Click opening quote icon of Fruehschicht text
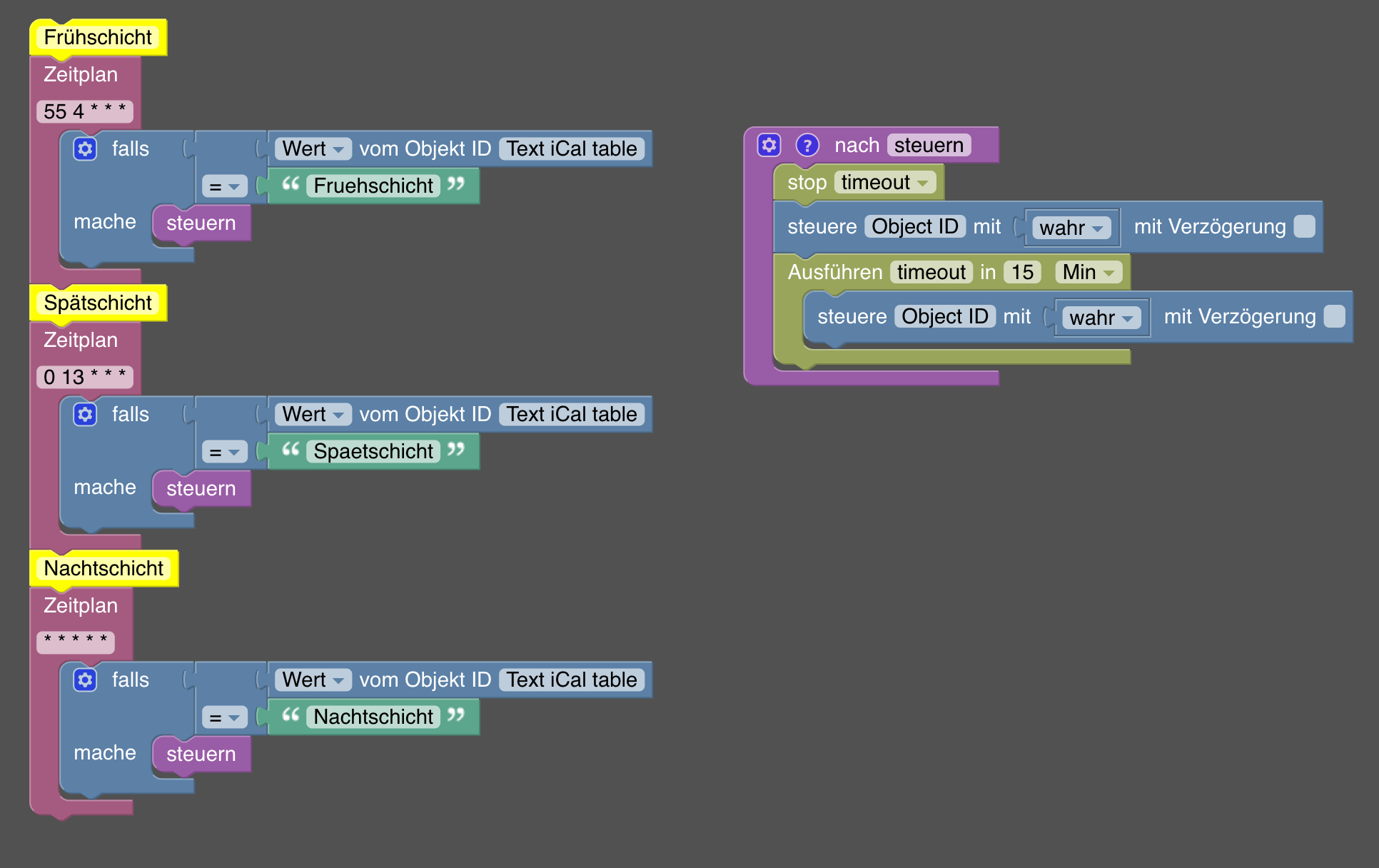The image size is (1379, 868). (x=291, y=185)
